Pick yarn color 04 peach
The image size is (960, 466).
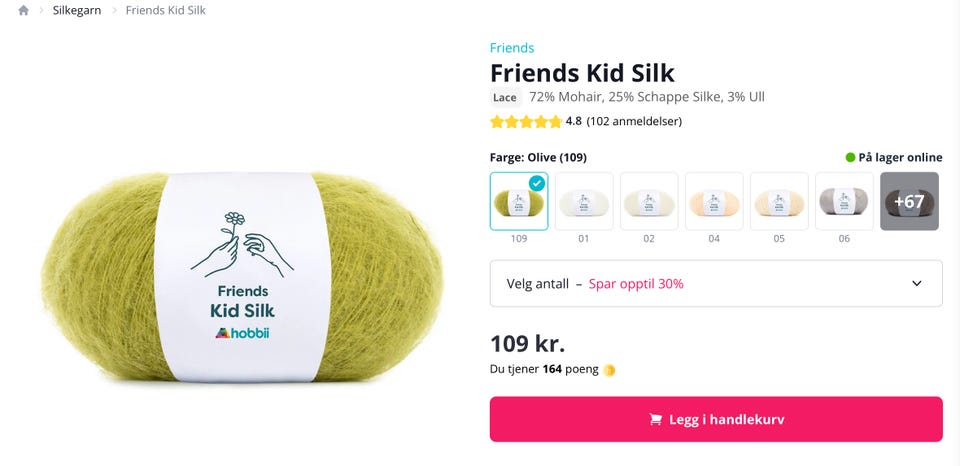[714, 201]
